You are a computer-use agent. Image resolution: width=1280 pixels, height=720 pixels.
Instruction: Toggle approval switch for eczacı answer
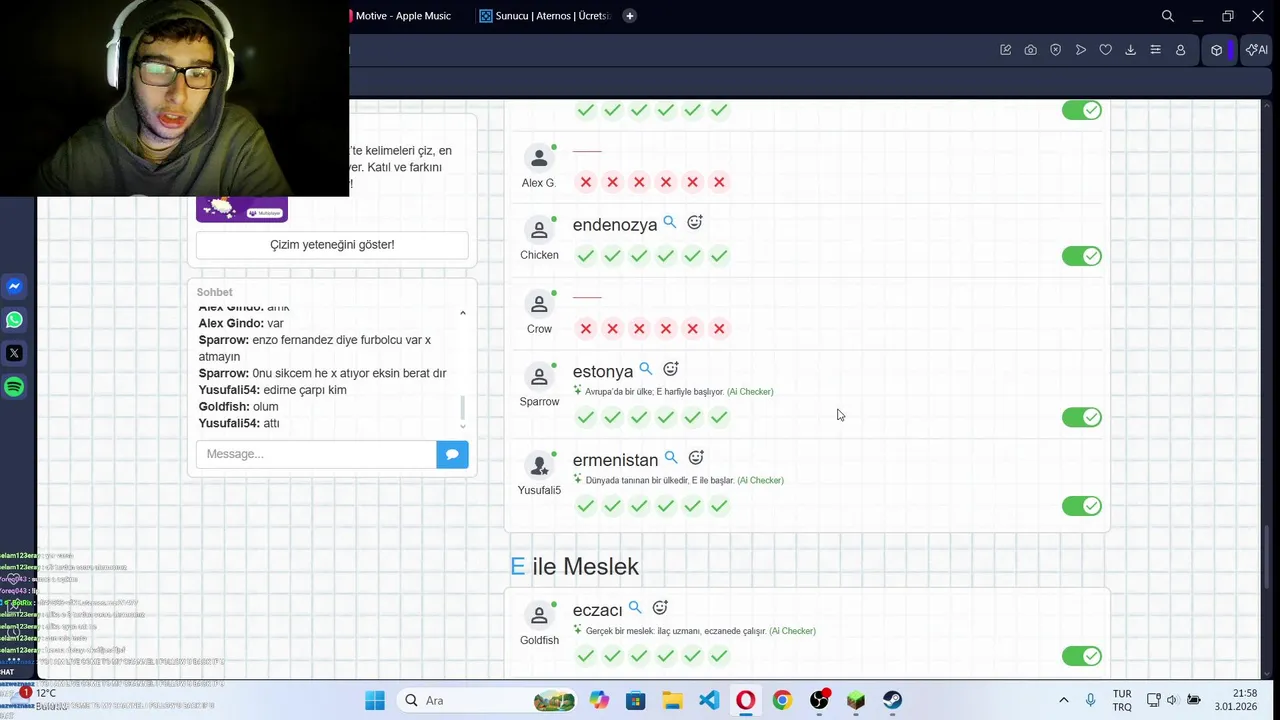(x=1082, y=656)
